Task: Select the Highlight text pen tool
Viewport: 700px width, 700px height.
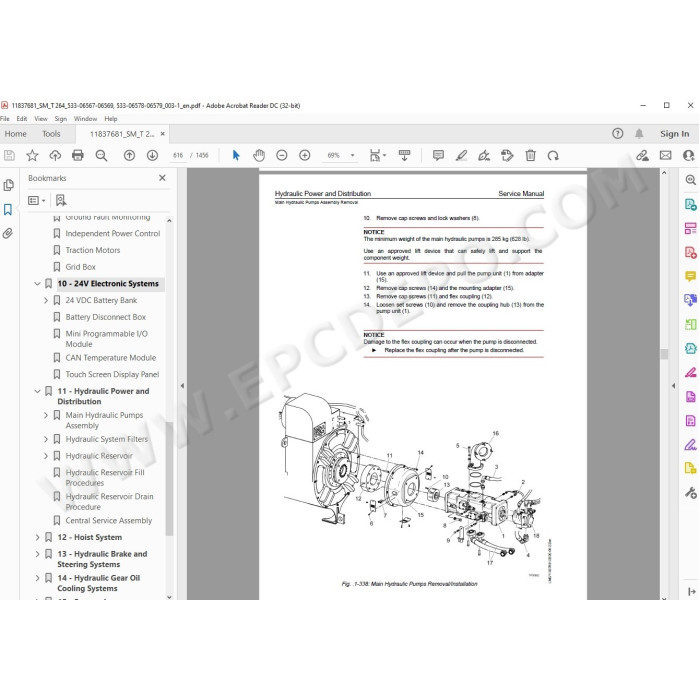Action: point(461,155)
